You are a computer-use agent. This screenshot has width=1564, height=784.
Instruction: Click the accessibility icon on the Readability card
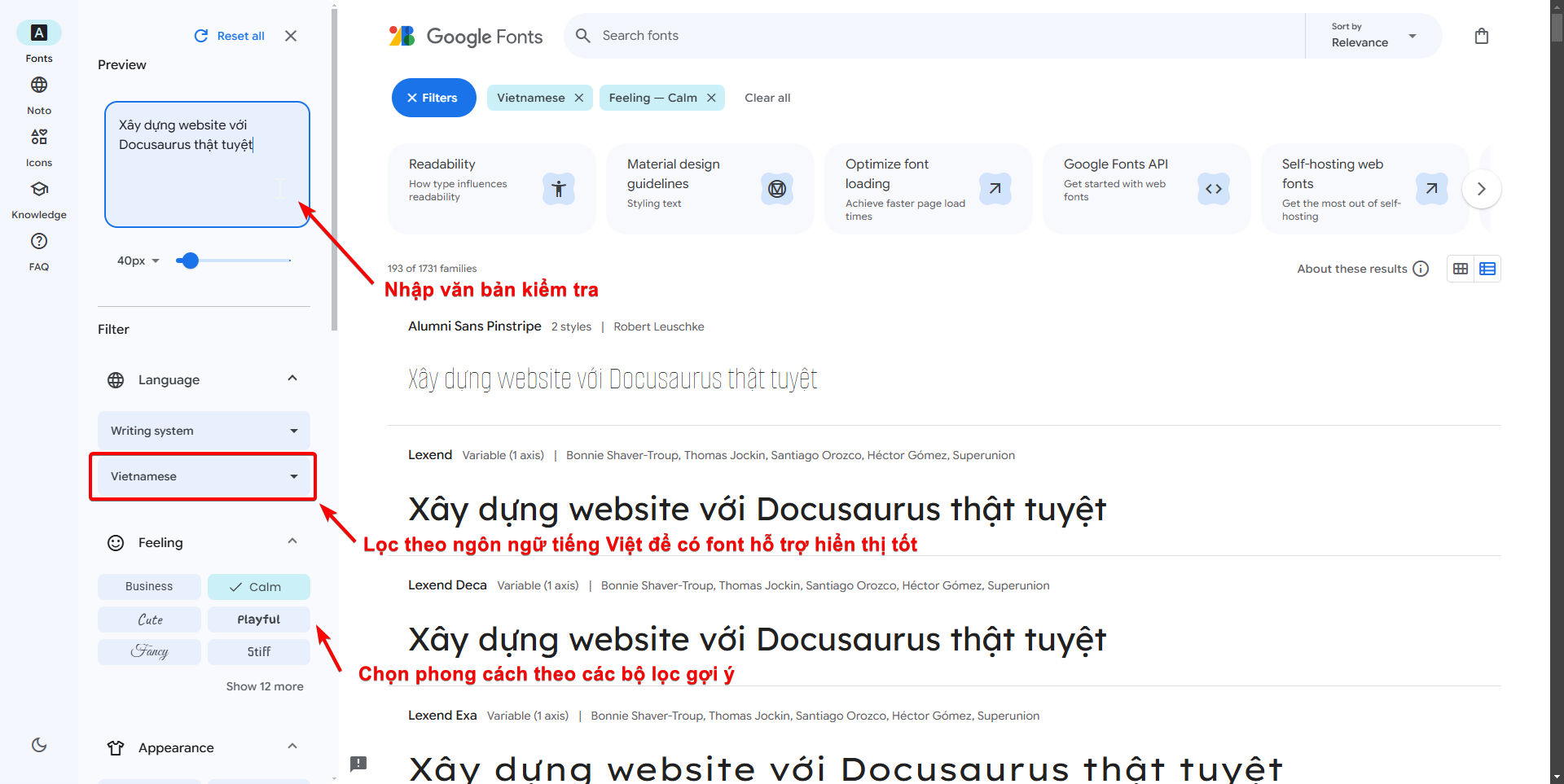pyautogui.click(x=558, y=188)
